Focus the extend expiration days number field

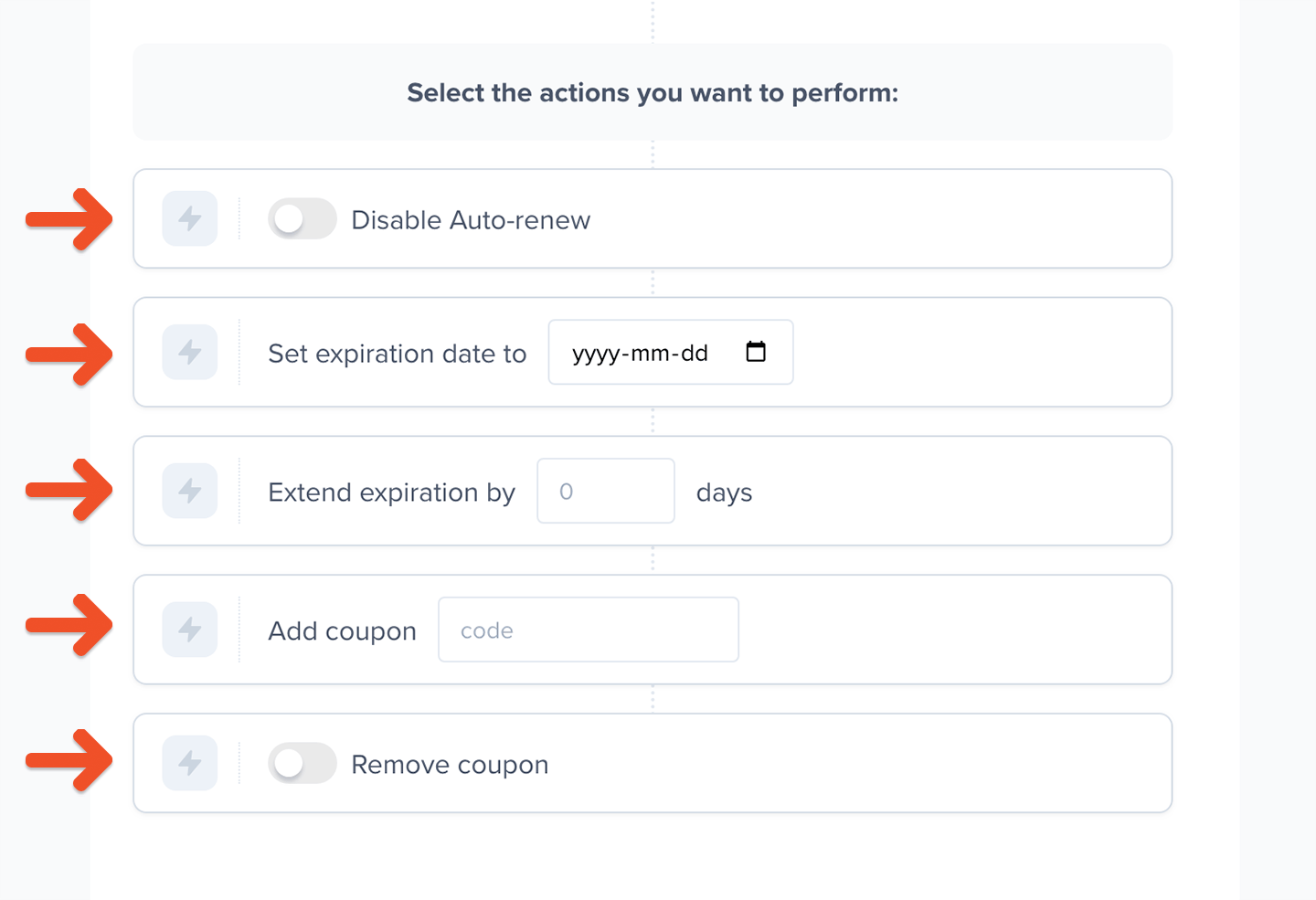pos(605,492)
